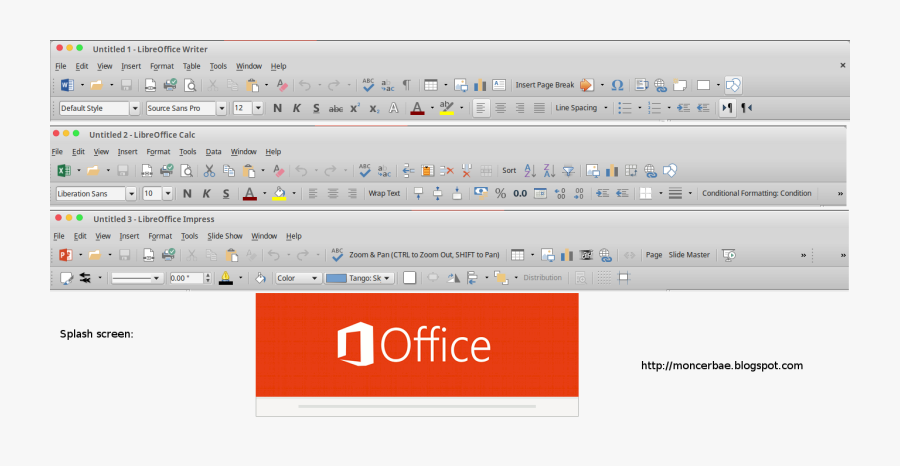Click Writer's insert table grid icon

tap(431, 85)
